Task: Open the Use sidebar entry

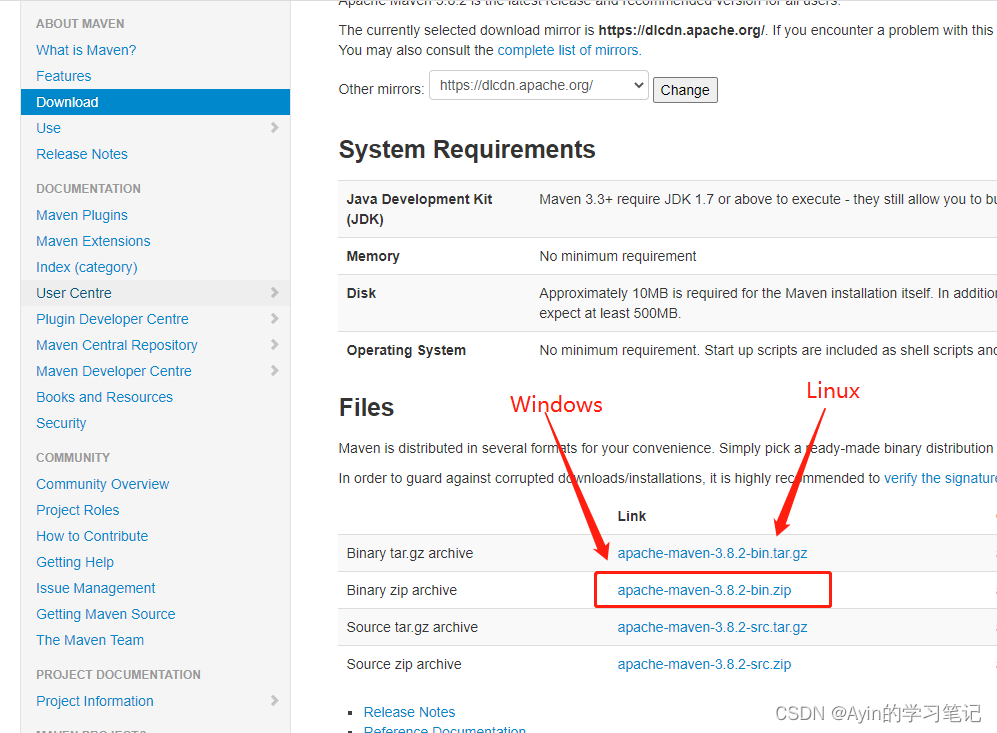Action: click(x=48, y=128)
